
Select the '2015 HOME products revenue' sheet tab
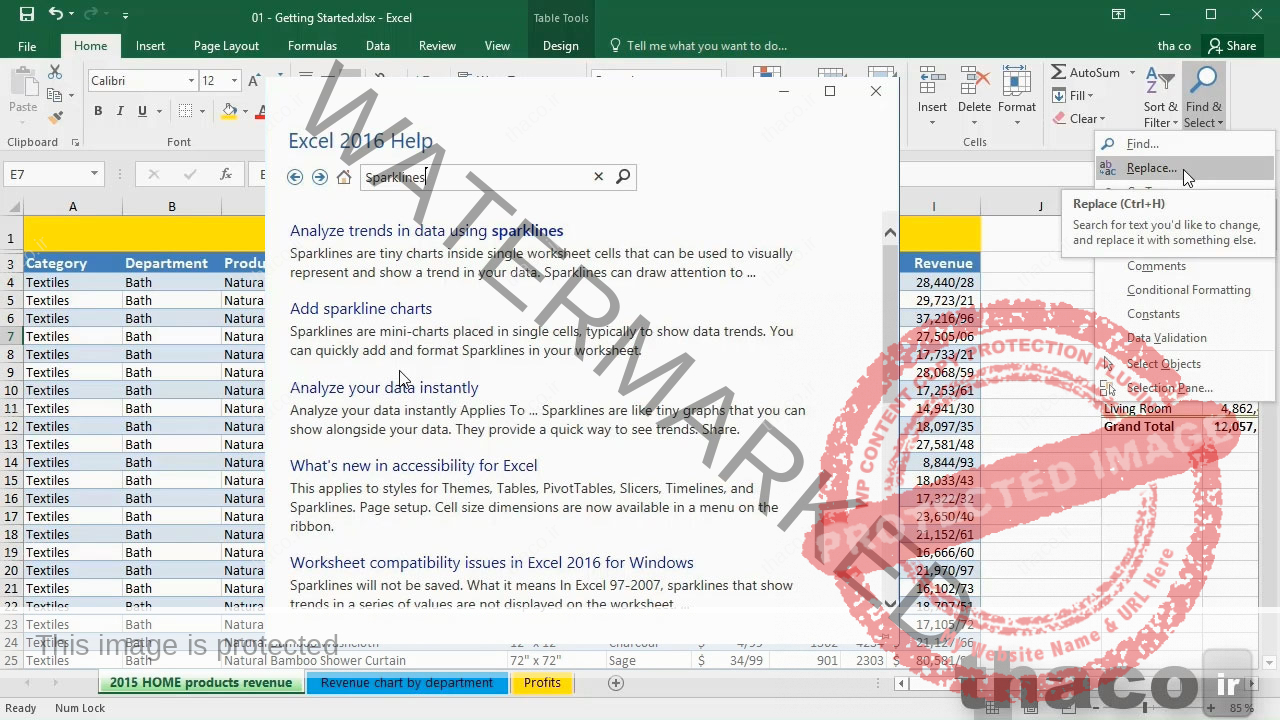click(x=201, y=683)
